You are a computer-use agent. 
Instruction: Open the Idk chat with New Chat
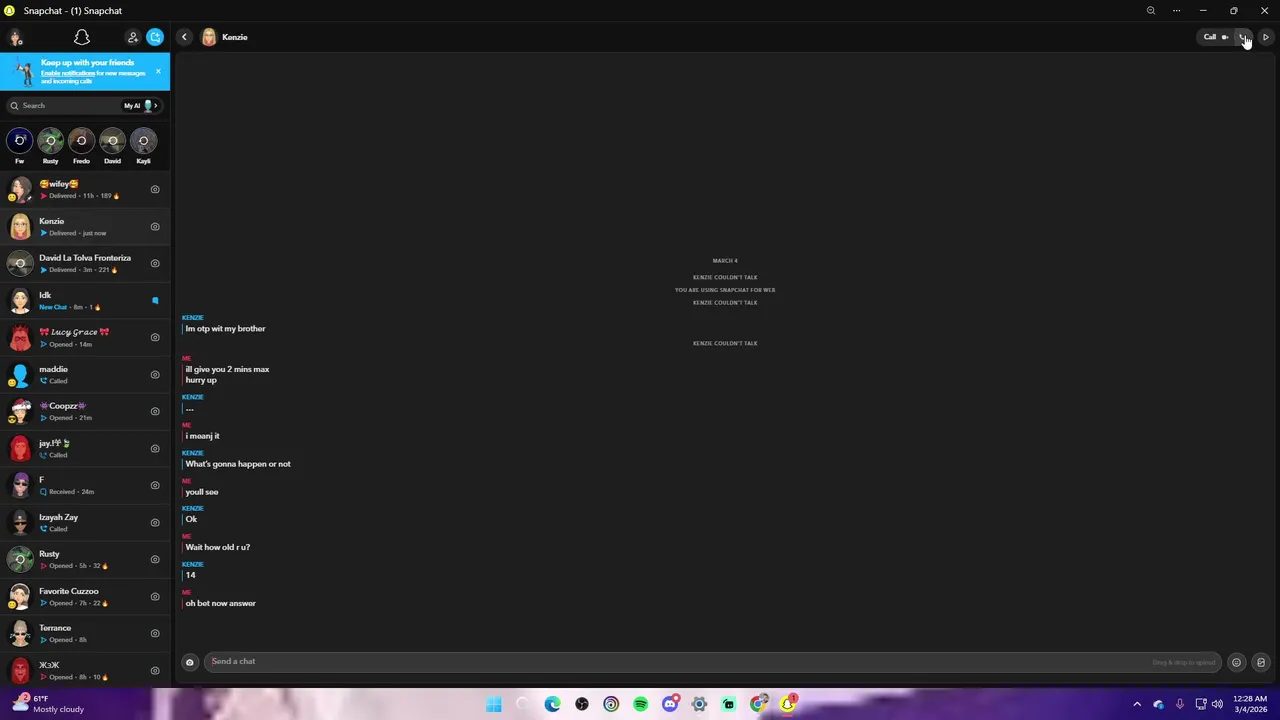(85, 300)
